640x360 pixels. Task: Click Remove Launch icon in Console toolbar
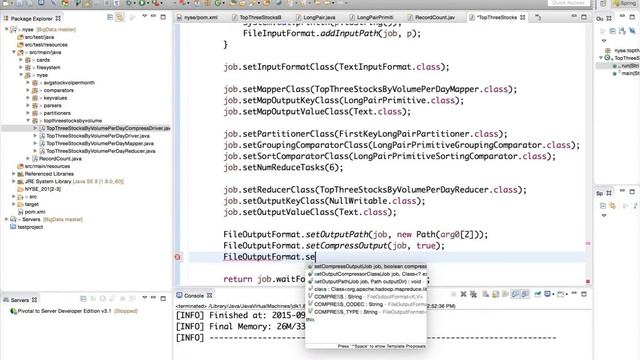pos(463,294)
